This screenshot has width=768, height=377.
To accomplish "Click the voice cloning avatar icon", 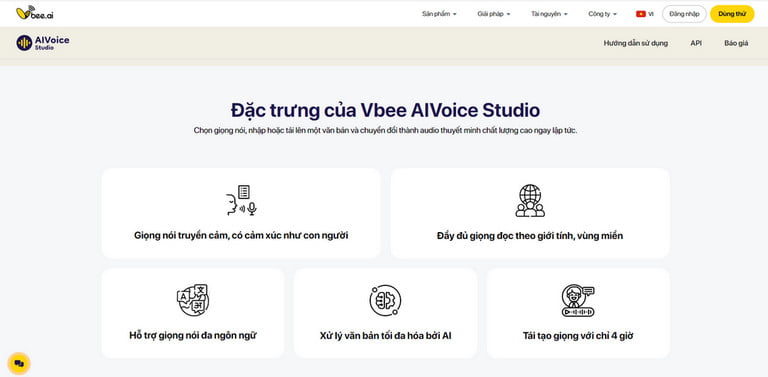I will point(578,300).
